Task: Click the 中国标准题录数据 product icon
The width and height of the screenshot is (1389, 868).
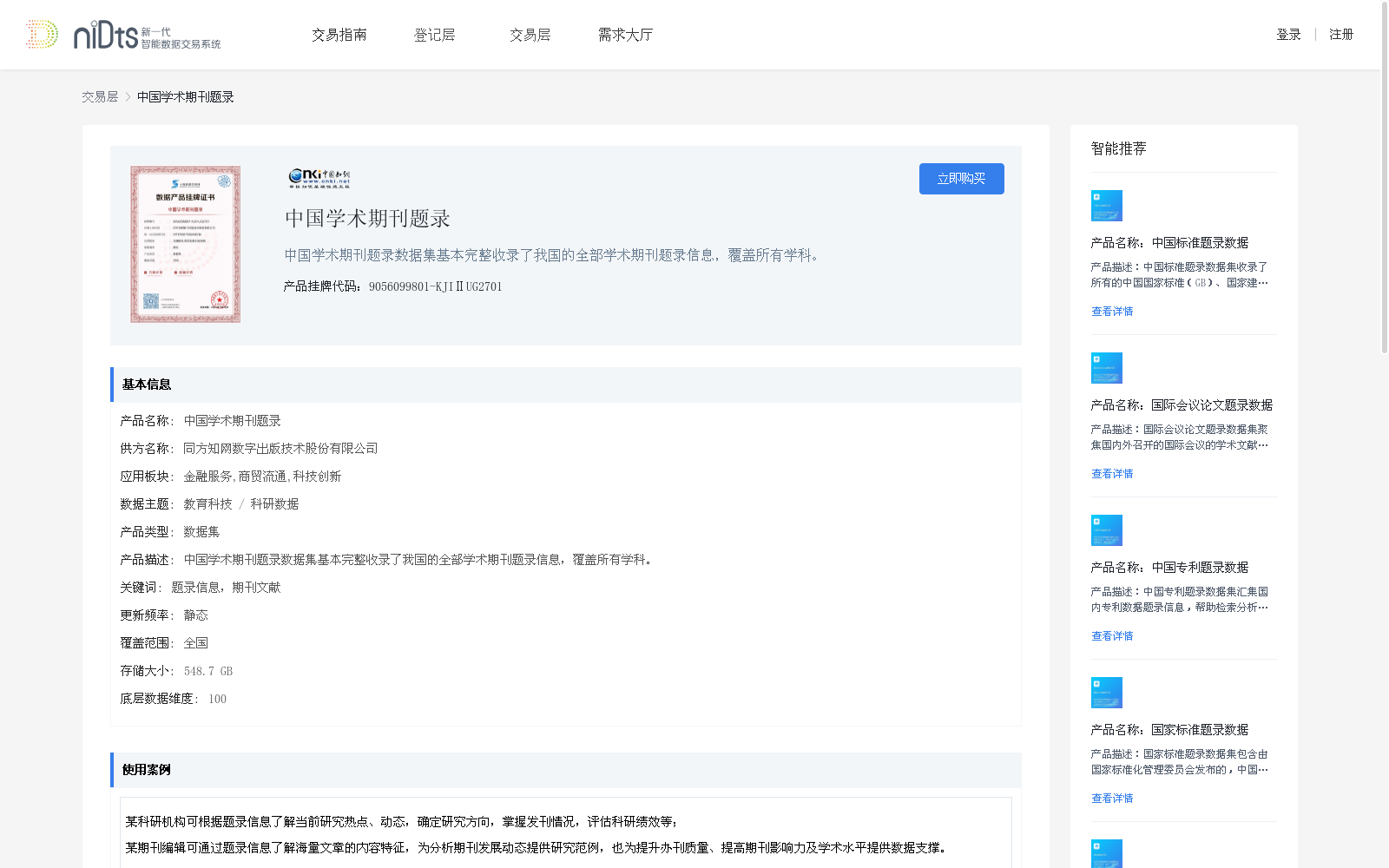Action: point(1107,206)
